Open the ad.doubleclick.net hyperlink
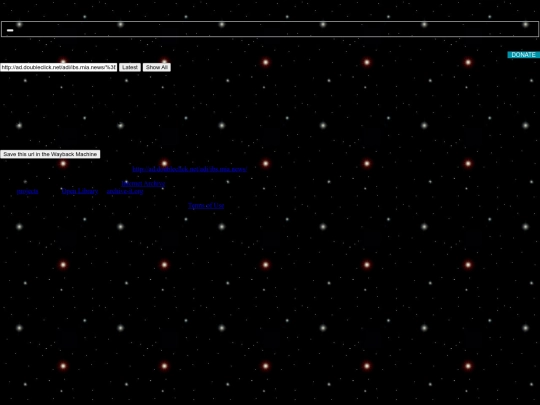This screenshot has width=540, height=405. (x=189, y=169)
